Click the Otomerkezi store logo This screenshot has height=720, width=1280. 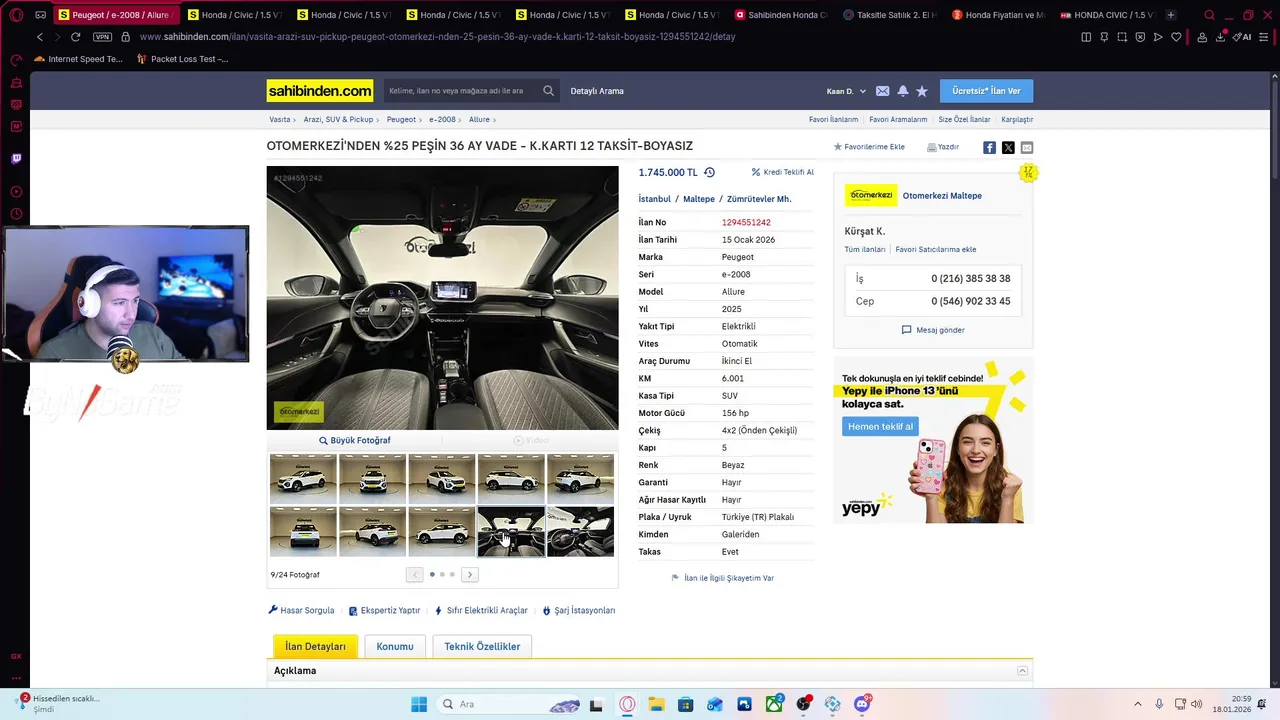click(871, 195)
